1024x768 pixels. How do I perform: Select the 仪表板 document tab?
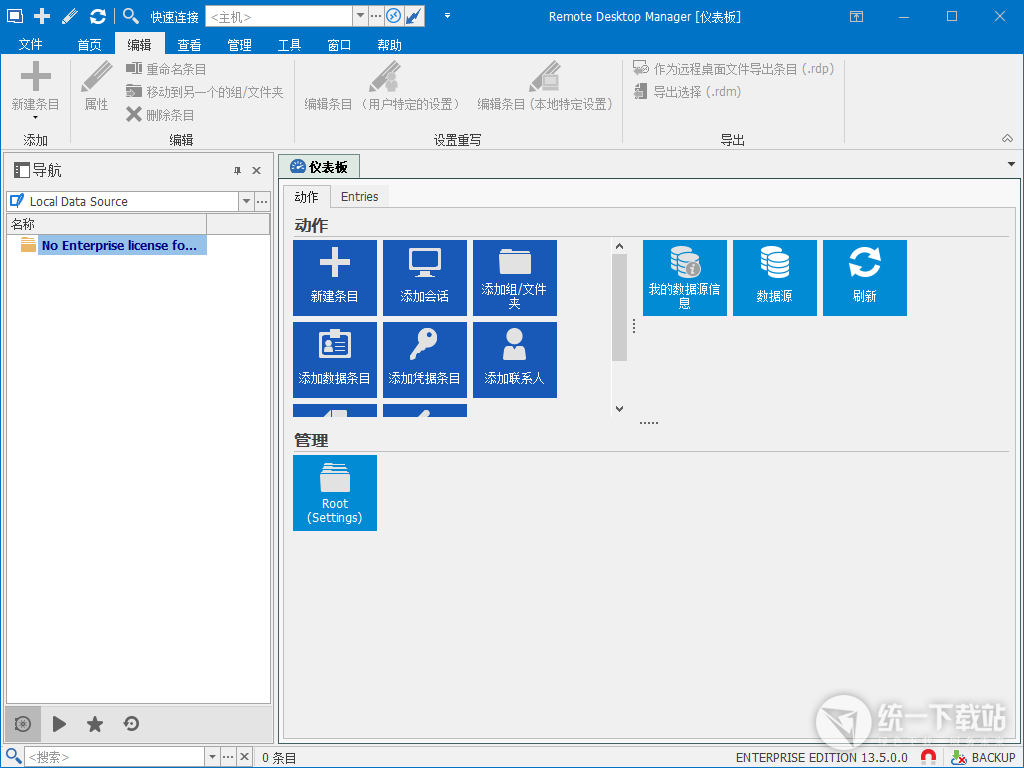pos(319,167)
